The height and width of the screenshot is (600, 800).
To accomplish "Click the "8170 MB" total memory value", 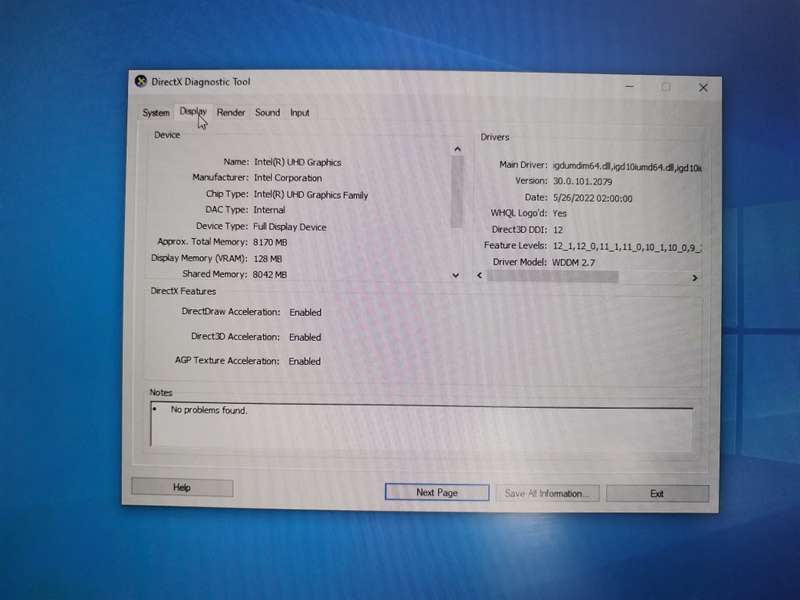I will pyautogui.click(x=270, y=242).
